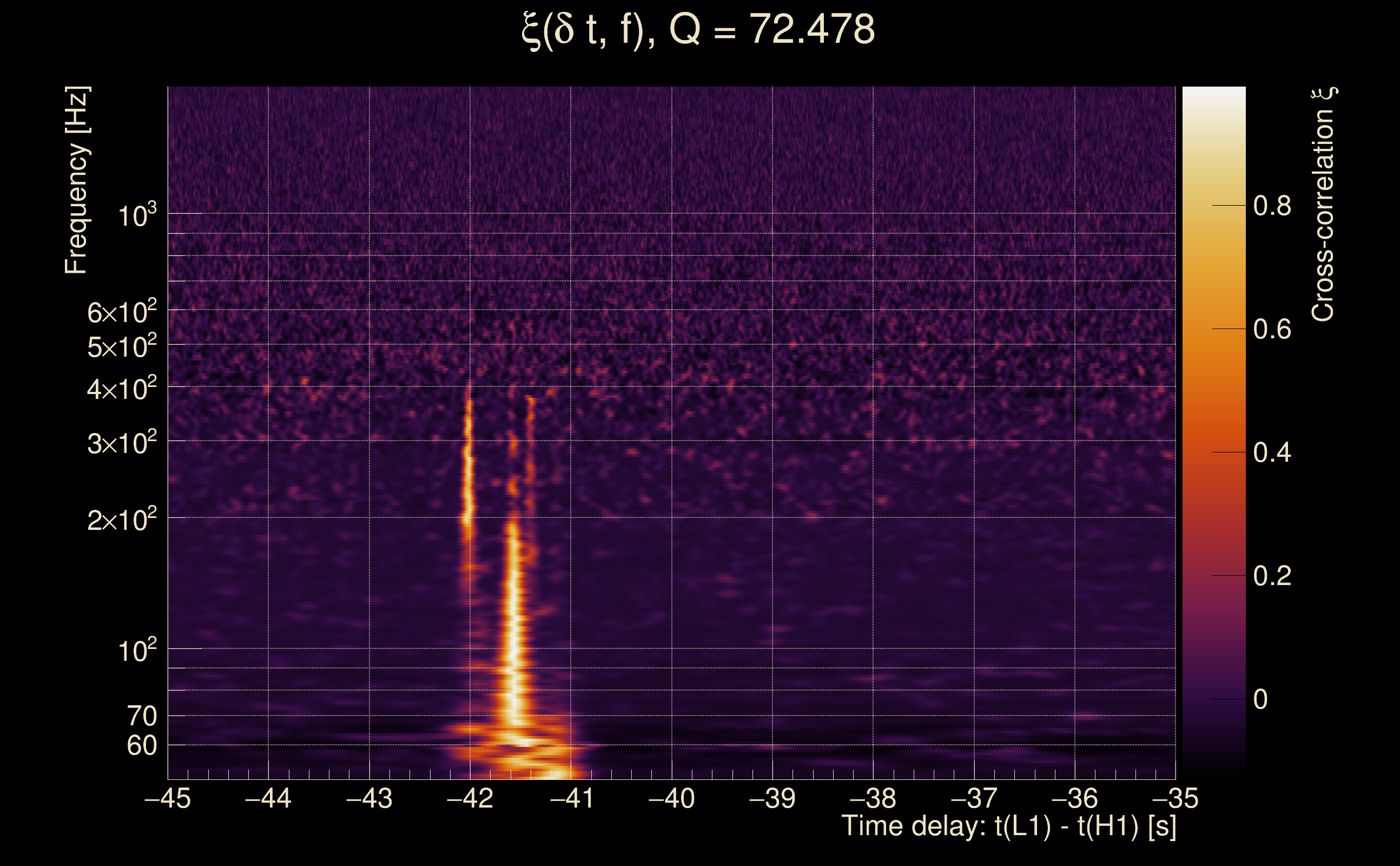Viewport: 1400px width, 866px height.
Task: Click the Time delay x-axis label
Action: coord(1008,826)
